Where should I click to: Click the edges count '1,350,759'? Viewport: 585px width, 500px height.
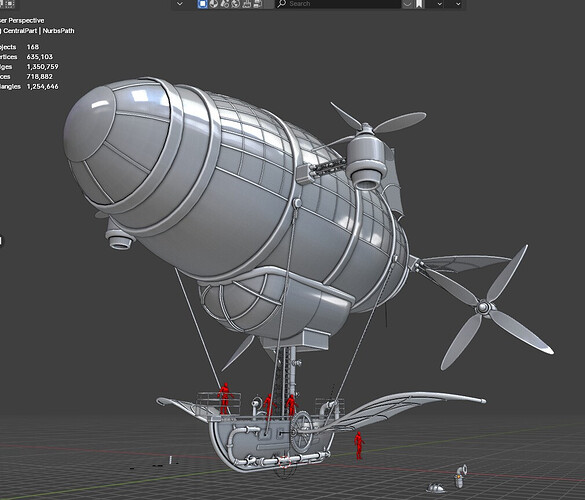pos(43,67)
